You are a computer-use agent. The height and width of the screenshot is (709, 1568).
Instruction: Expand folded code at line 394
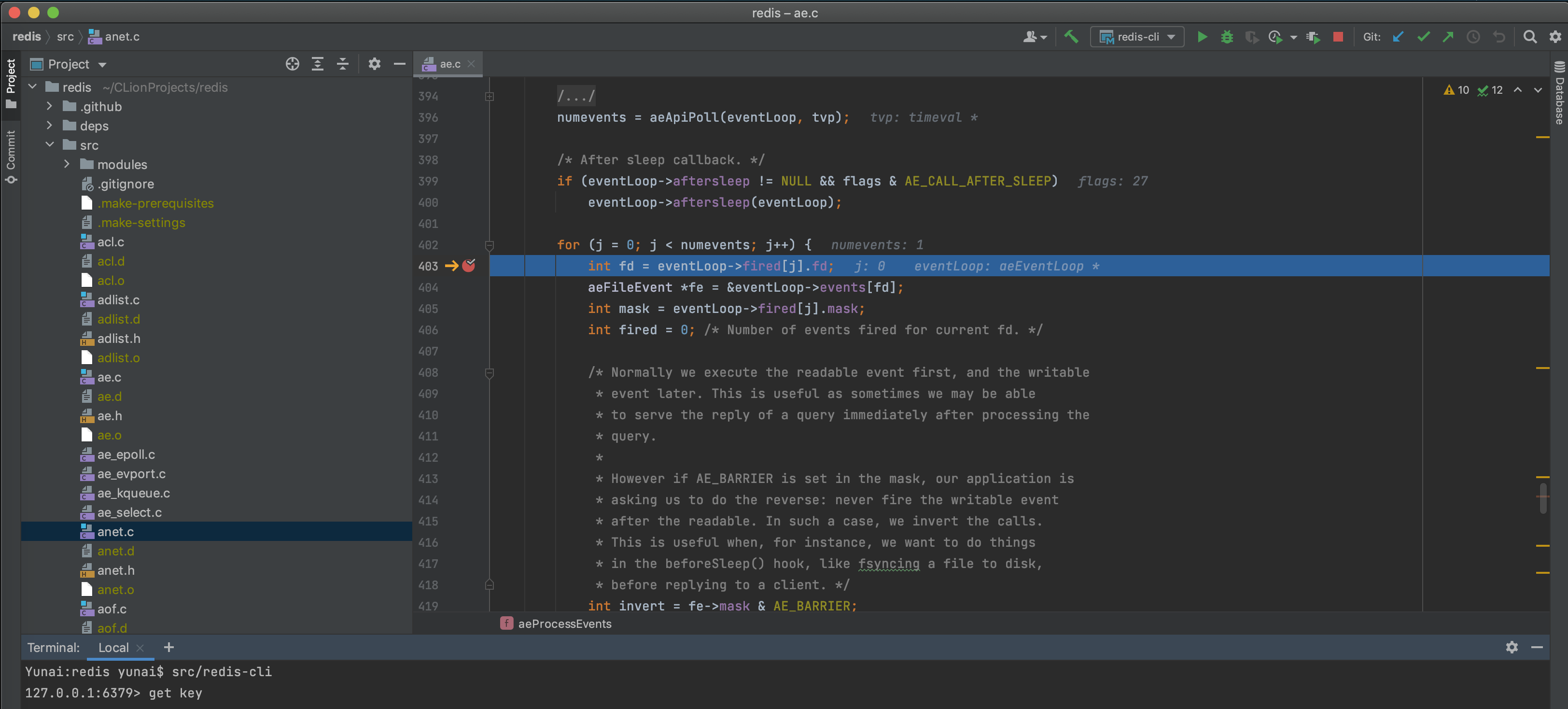(490, 96)
